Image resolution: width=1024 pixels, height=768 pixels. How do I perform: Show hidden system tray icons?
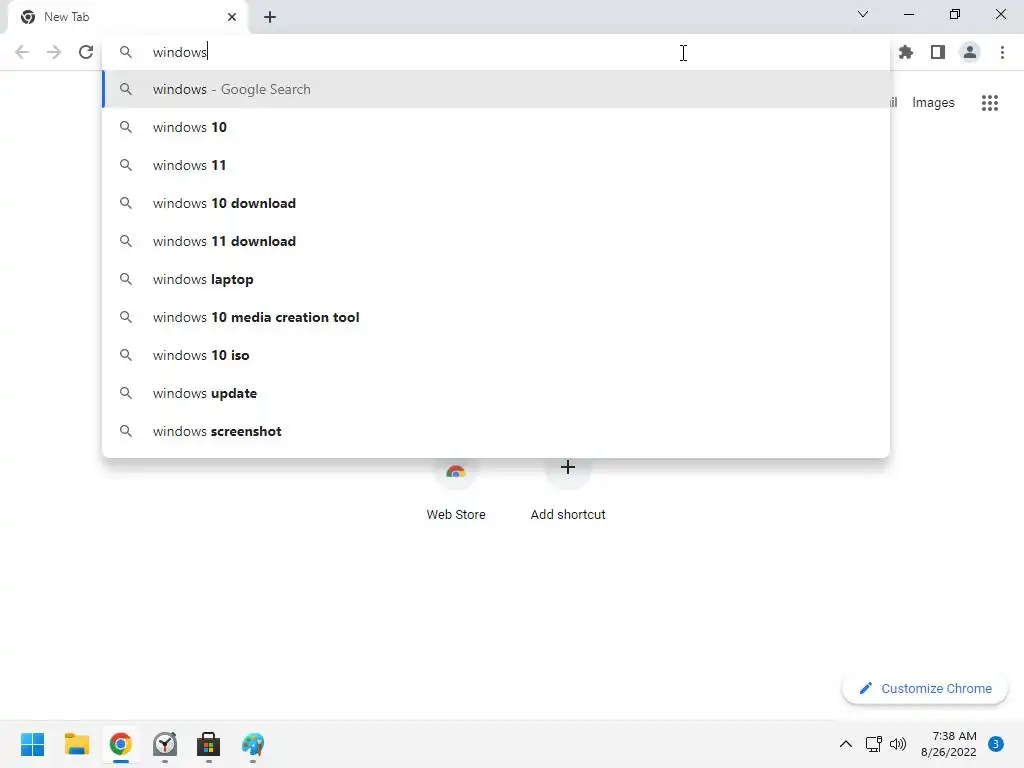click(846, 744)
